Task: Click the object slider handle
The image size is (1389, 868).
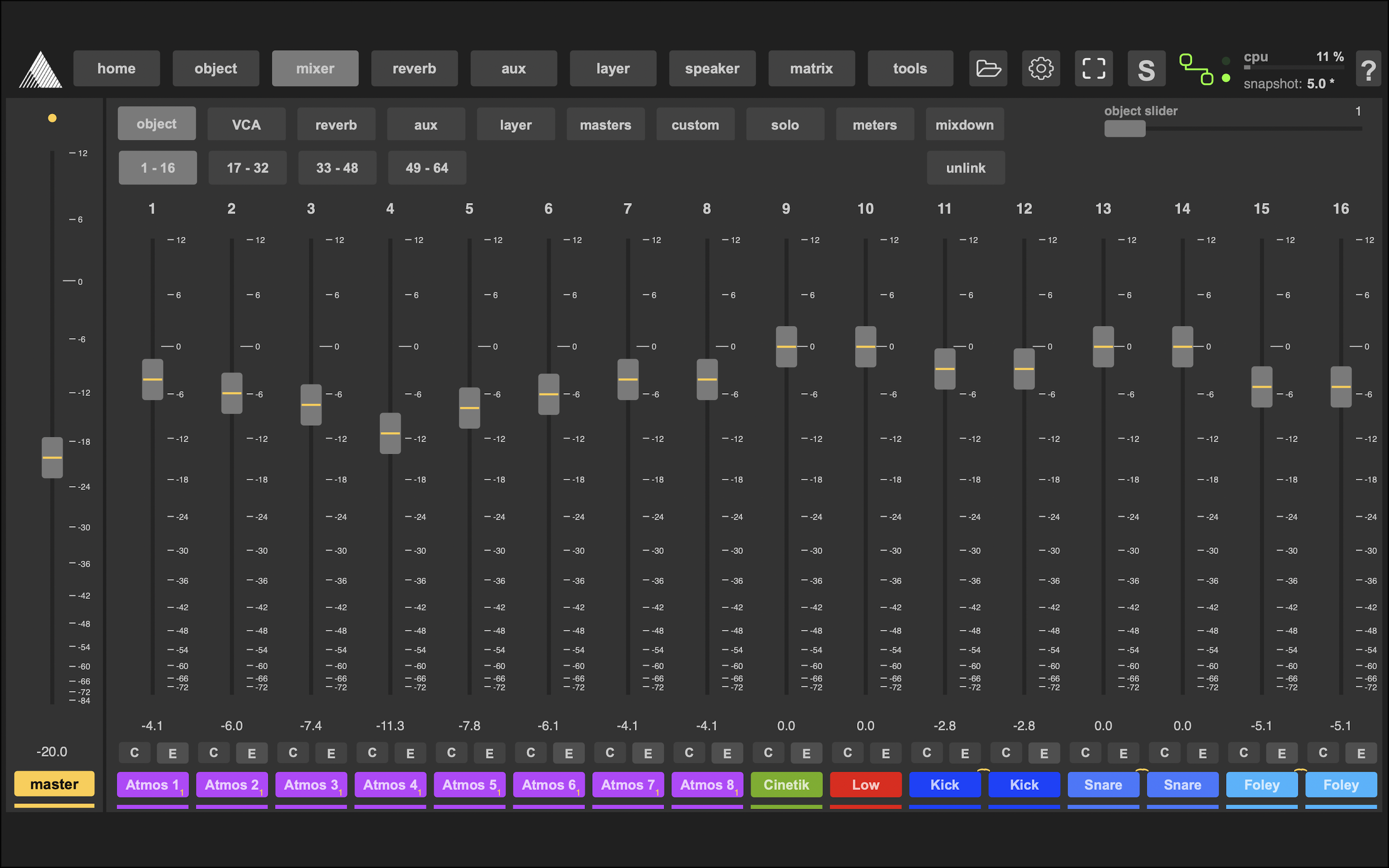Action: pos(1125,129)
